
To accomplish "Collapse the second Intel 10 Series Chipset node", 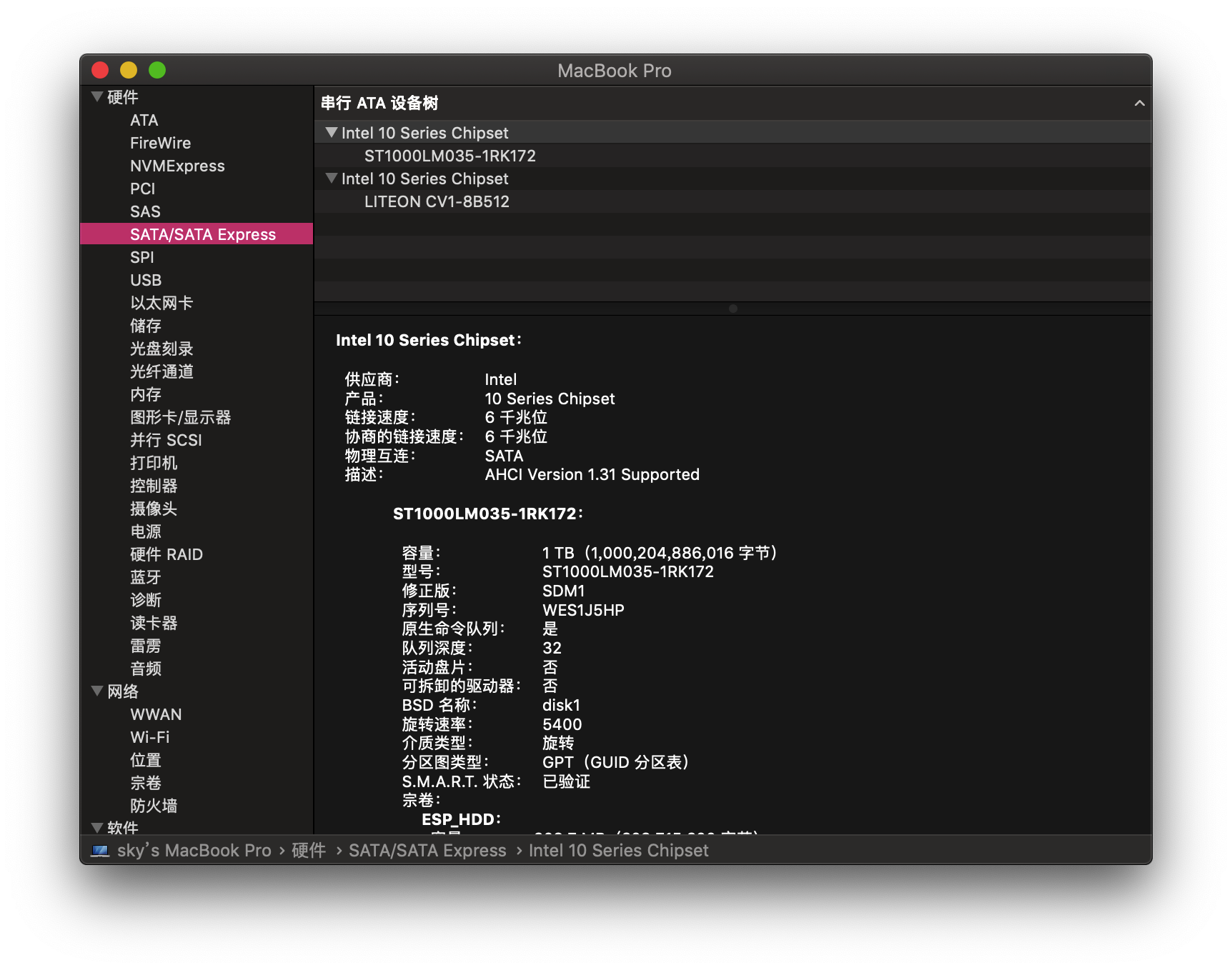I will click(x=331, y=178).
